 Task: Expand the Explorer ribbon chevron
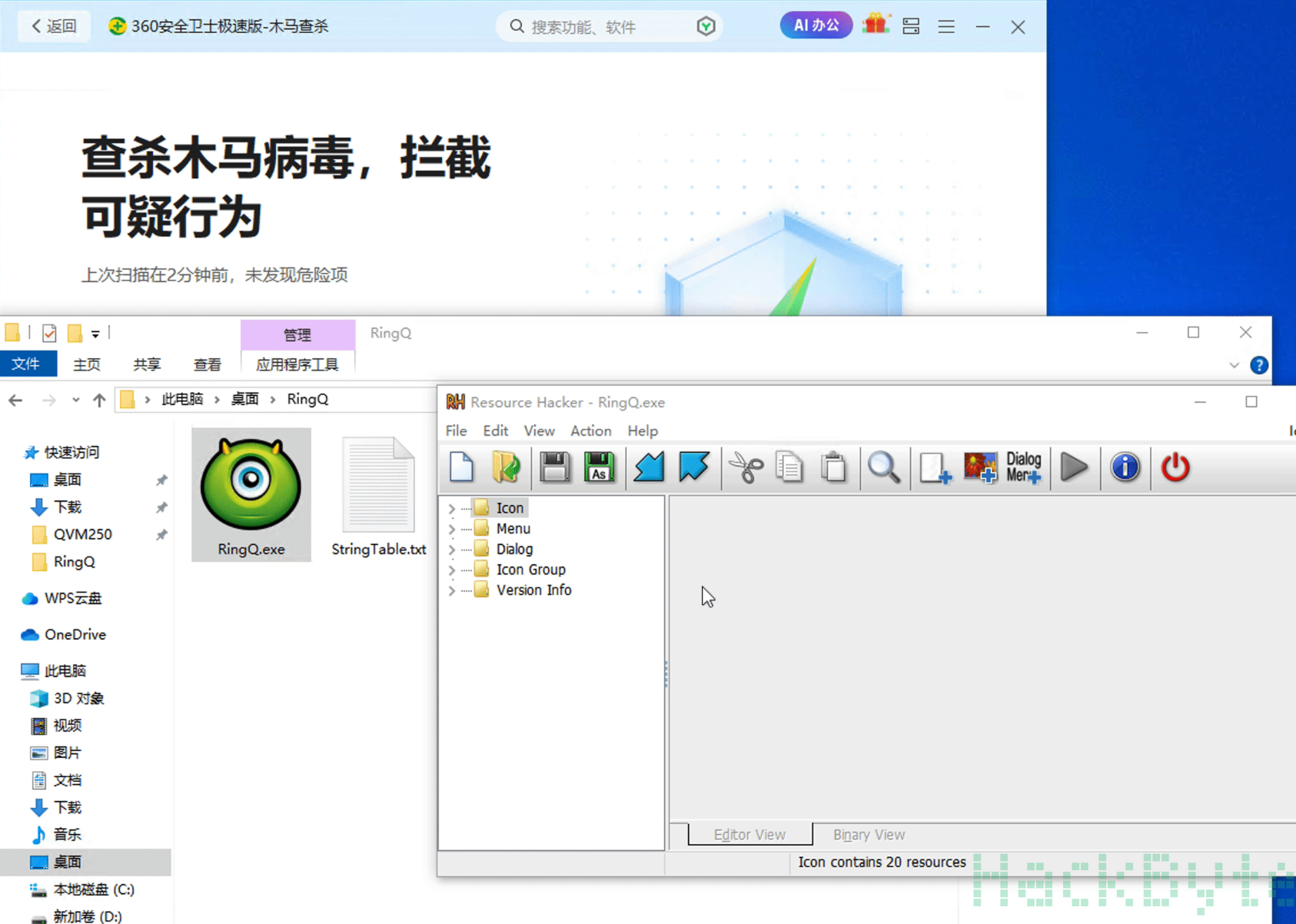click(1235, 365)
